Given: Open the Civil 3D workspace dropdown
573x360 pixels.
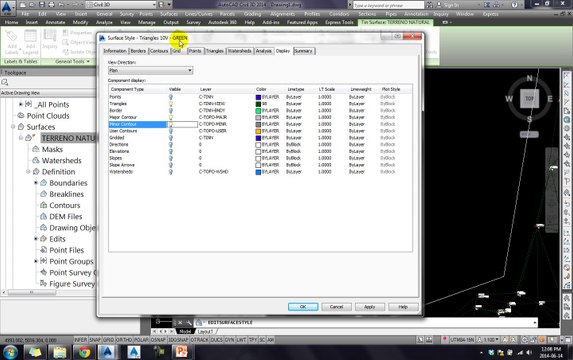Looking at the screenshot, I should pos(121,5).
